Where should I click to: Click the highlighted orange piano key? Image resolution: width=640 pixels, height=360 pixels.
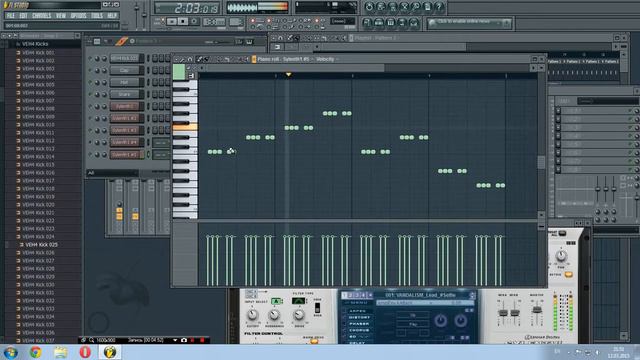coord(185,127)
